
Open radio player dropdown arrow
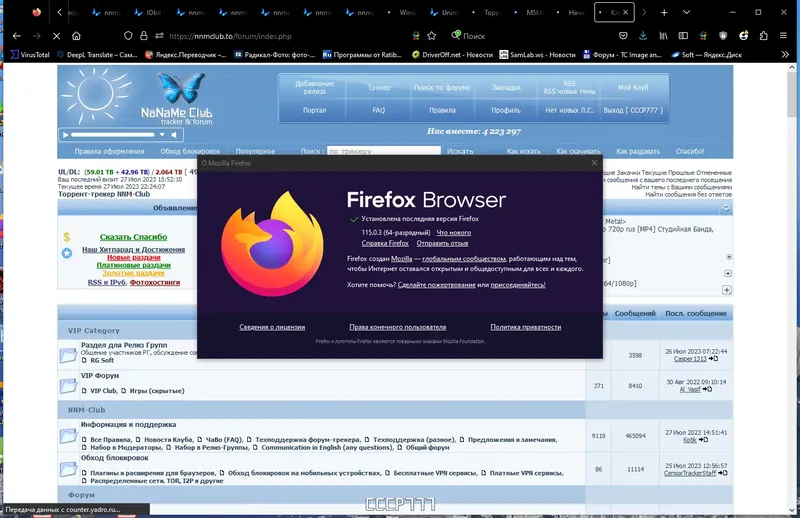(162, 135)
